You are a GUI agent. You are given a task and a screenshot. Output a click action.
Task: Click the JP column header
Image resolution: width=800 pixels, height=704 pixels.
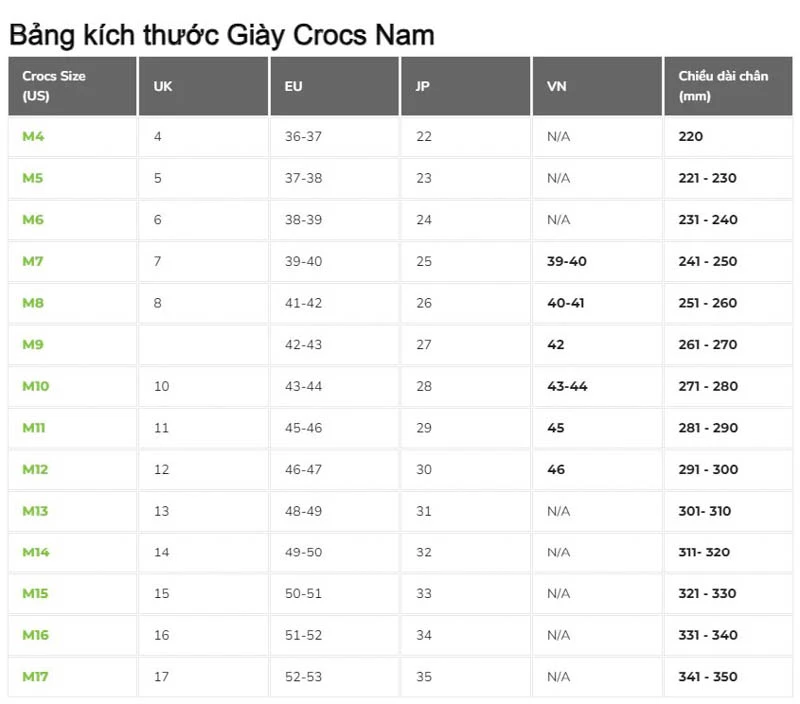tap(423, 86)
